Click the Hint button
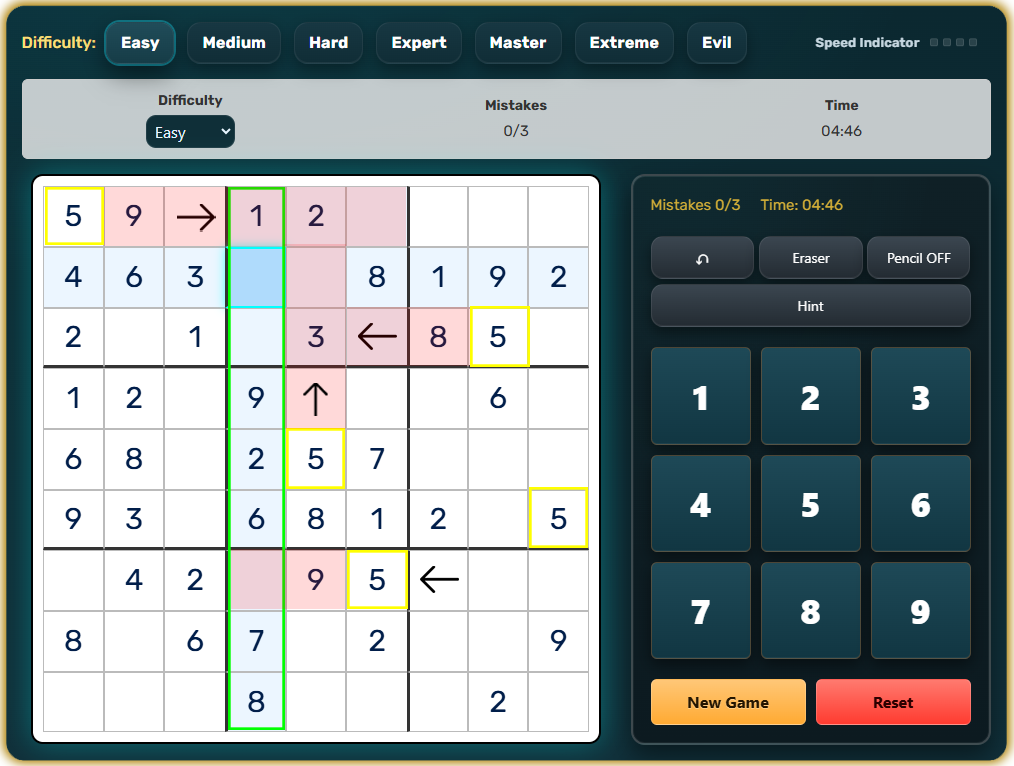 (810, 306)
